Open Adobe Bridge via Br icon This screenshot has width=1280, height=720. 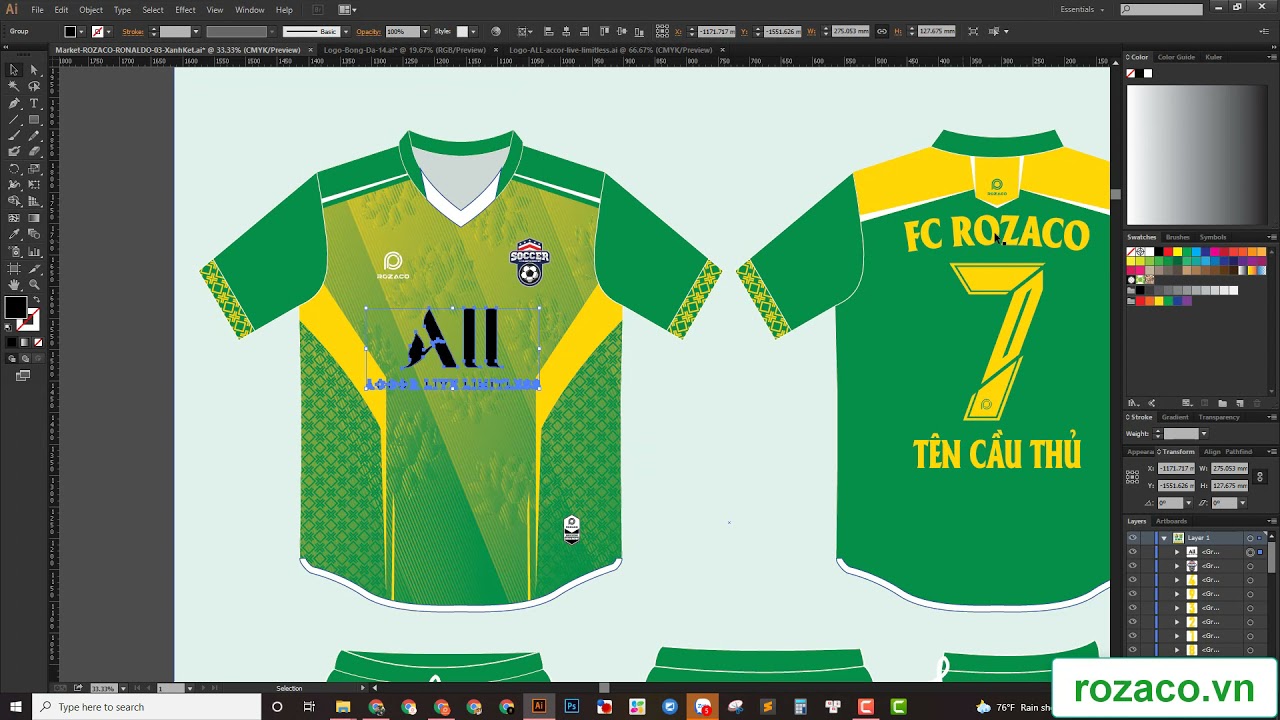[x=318, y=9]
